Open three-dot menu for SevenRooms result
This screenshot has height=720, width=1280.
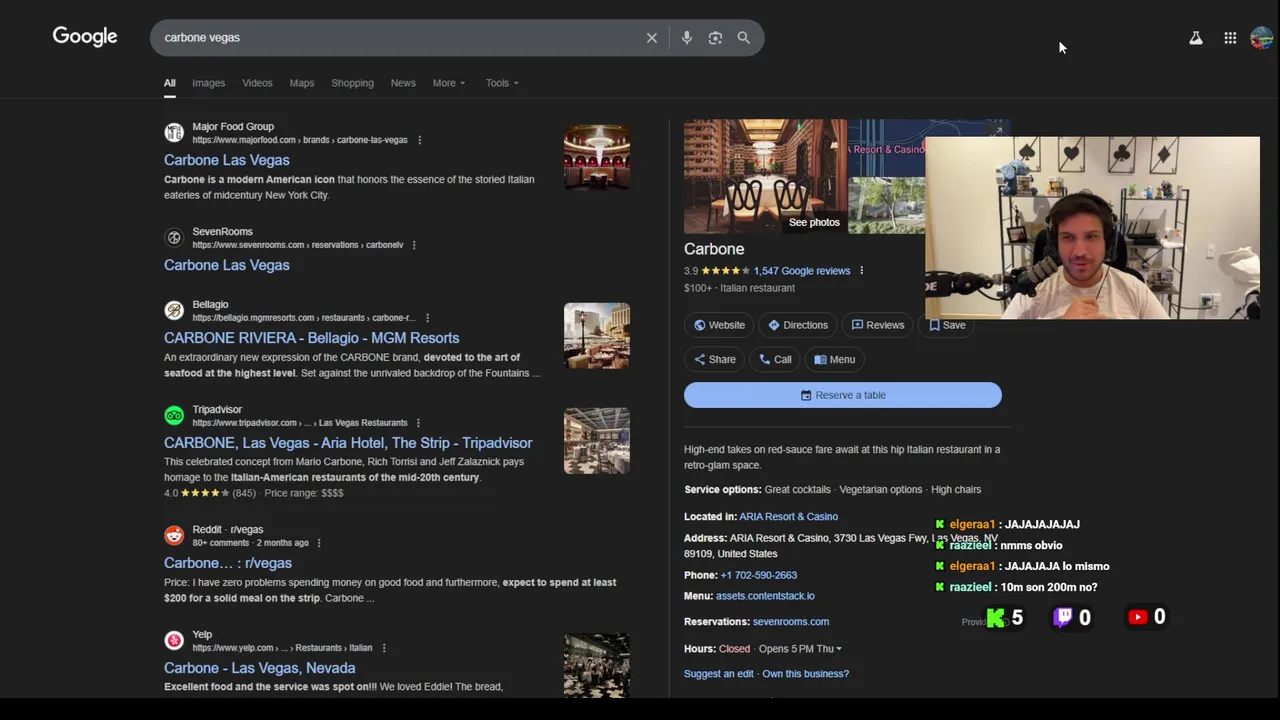(x=414, y=245)
